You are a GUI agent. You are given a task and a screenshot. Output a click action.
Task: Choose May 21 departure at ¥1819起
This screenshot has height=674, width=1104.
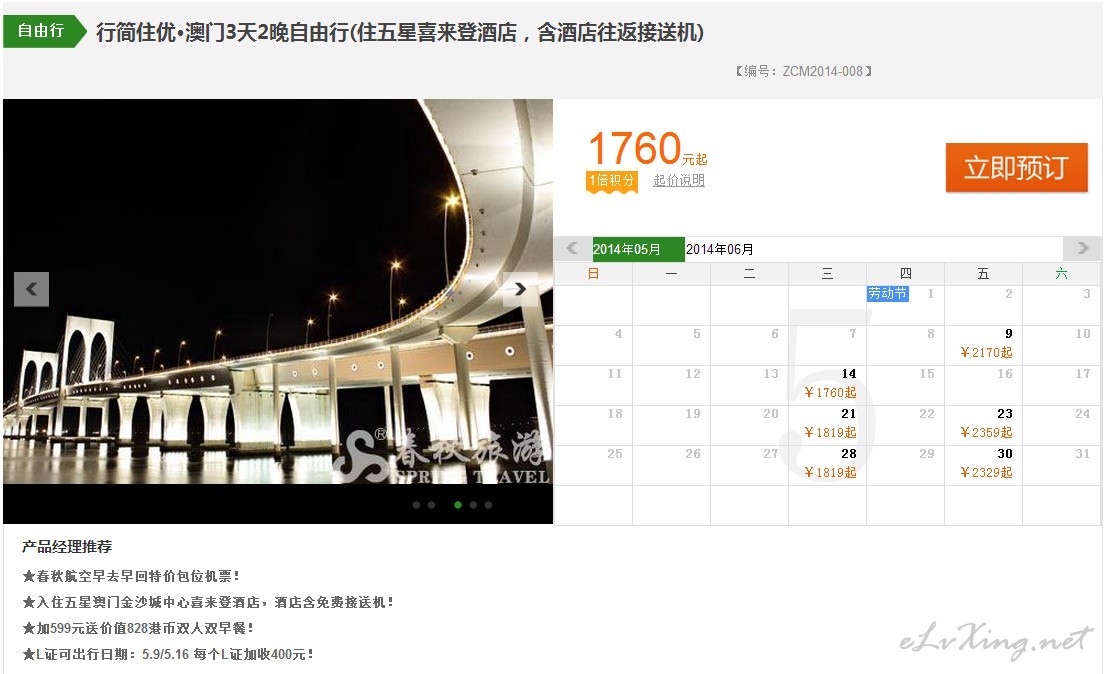coord(827,425)
